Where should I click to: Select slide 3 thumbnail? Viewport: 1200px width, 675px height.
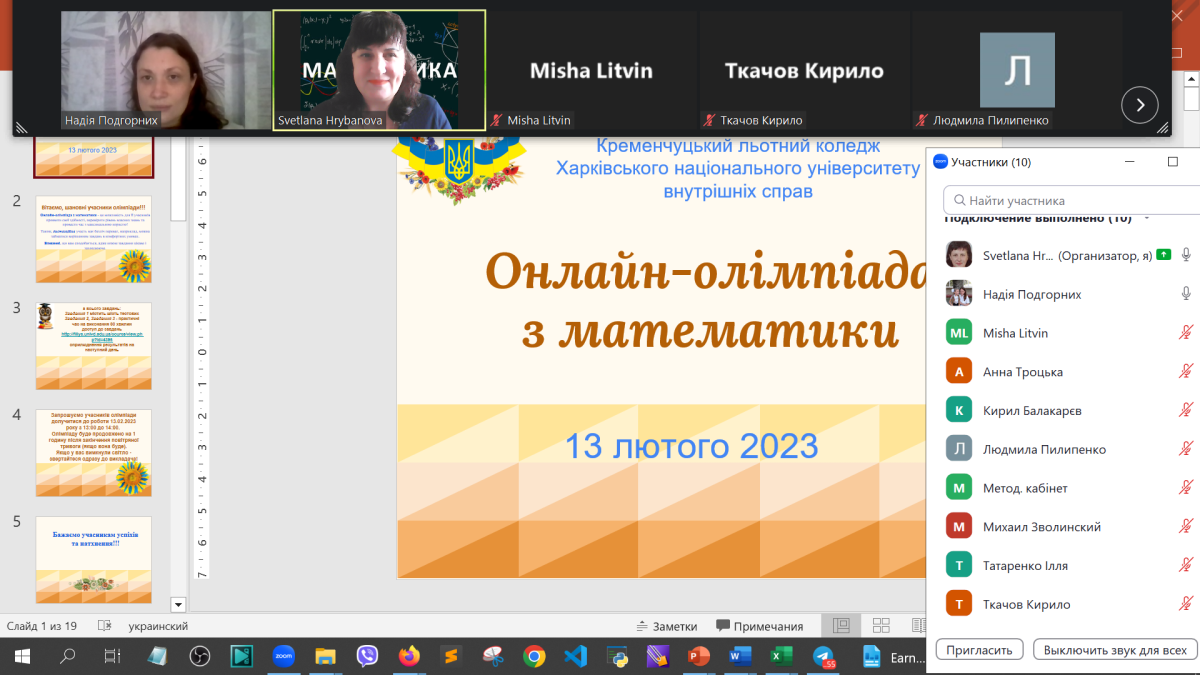click(x=93, y=346)
